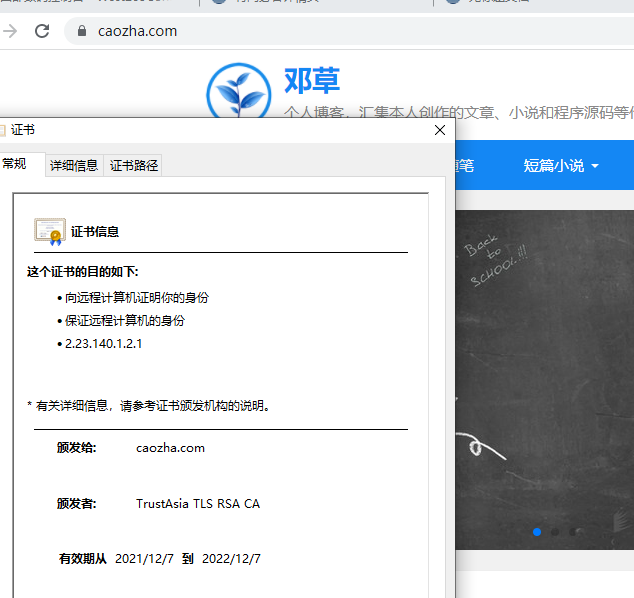Switch to the 详细信息 tab
The image size is (634, 598).
pyautogui.click(x=74, y=166)
